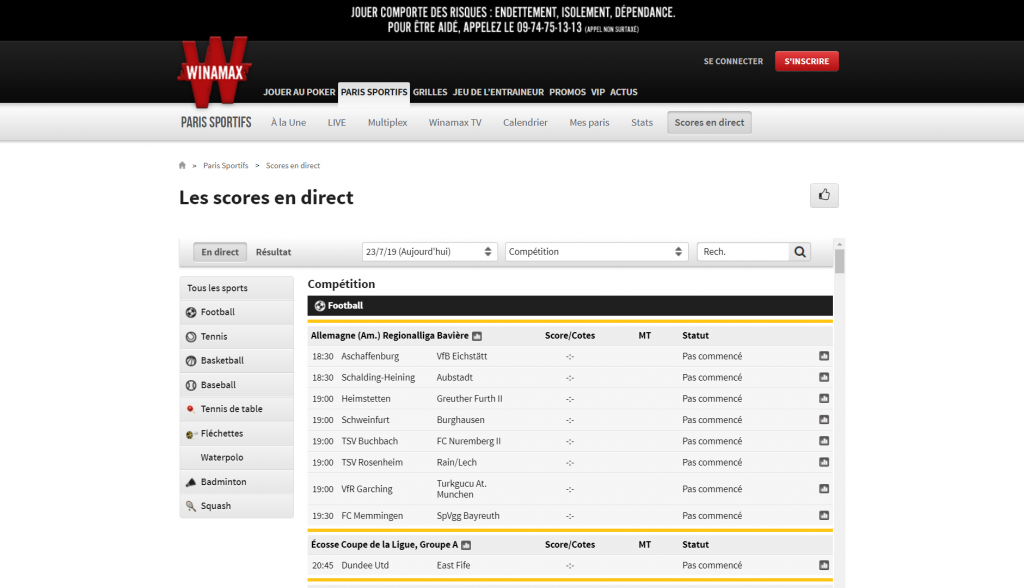Open the Compétition dropdown
This screenshot has width=1024, height=588.
click(x=596, y=251)
